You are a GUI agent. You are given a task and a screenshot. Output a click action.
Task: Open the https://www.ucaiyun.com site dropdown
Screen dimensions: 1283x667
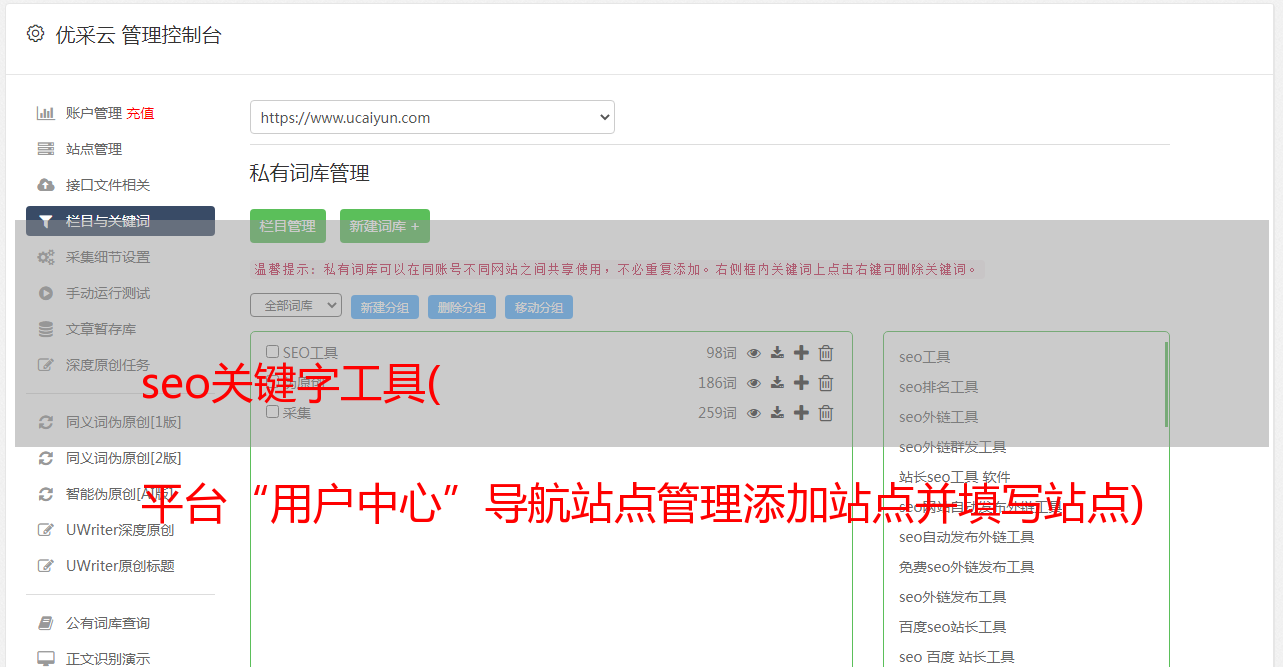(432, 117)
